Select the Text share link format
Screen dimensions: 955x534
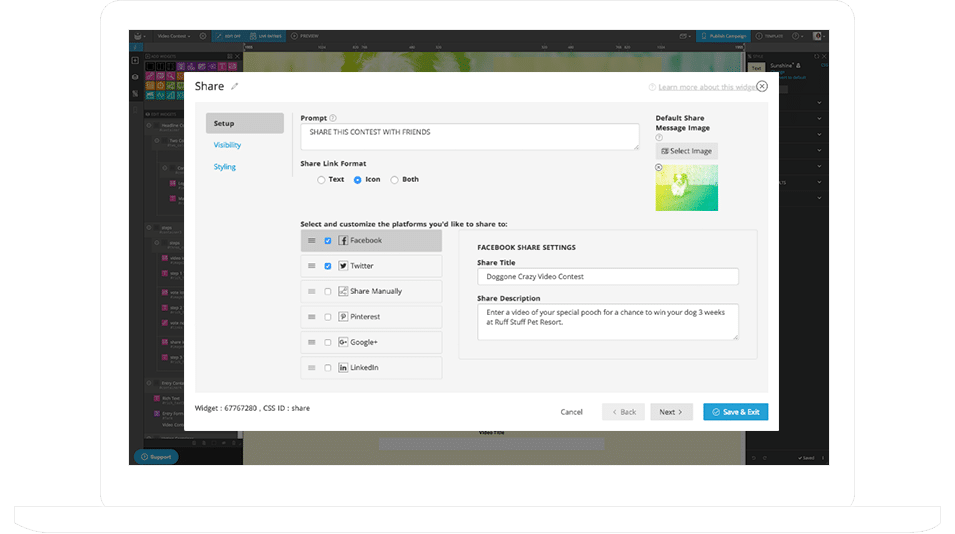[321, 180]
